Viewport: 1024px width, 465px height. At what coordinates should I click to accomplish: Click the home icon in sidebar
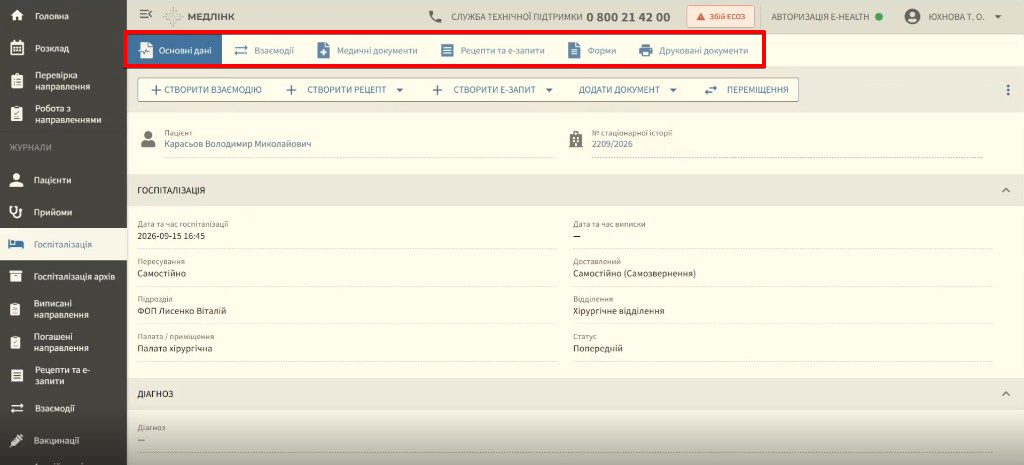[18, 16]
